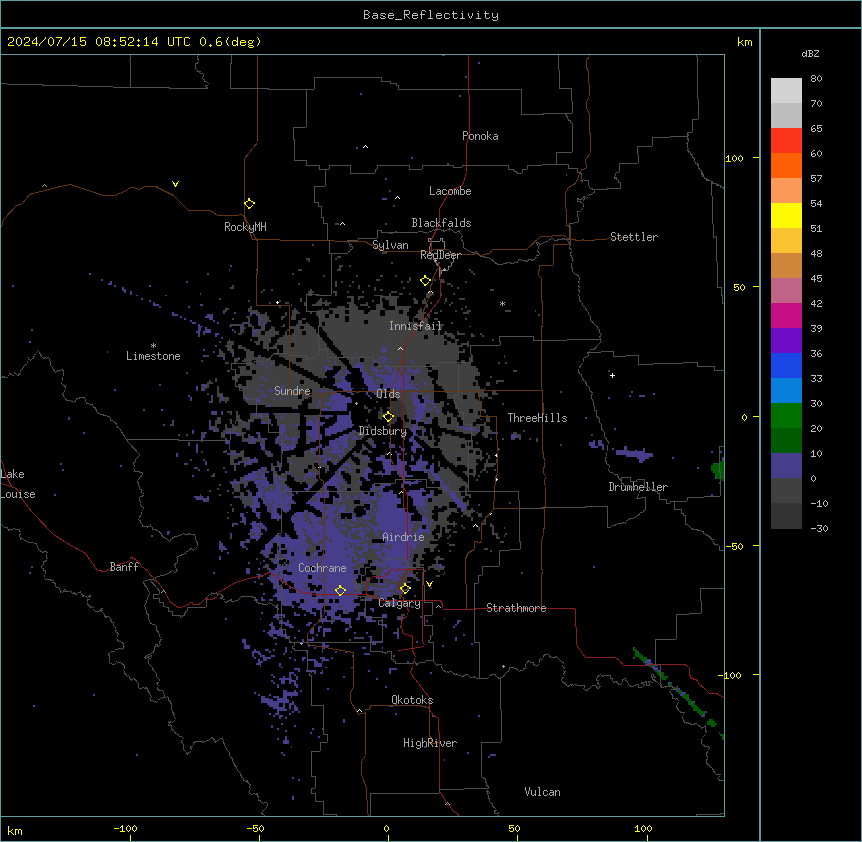The height and width of the screenshot is (842, 862).
Task: Select the yellow diamond marker below Cochrane
Action: click(x=340, y=590)
